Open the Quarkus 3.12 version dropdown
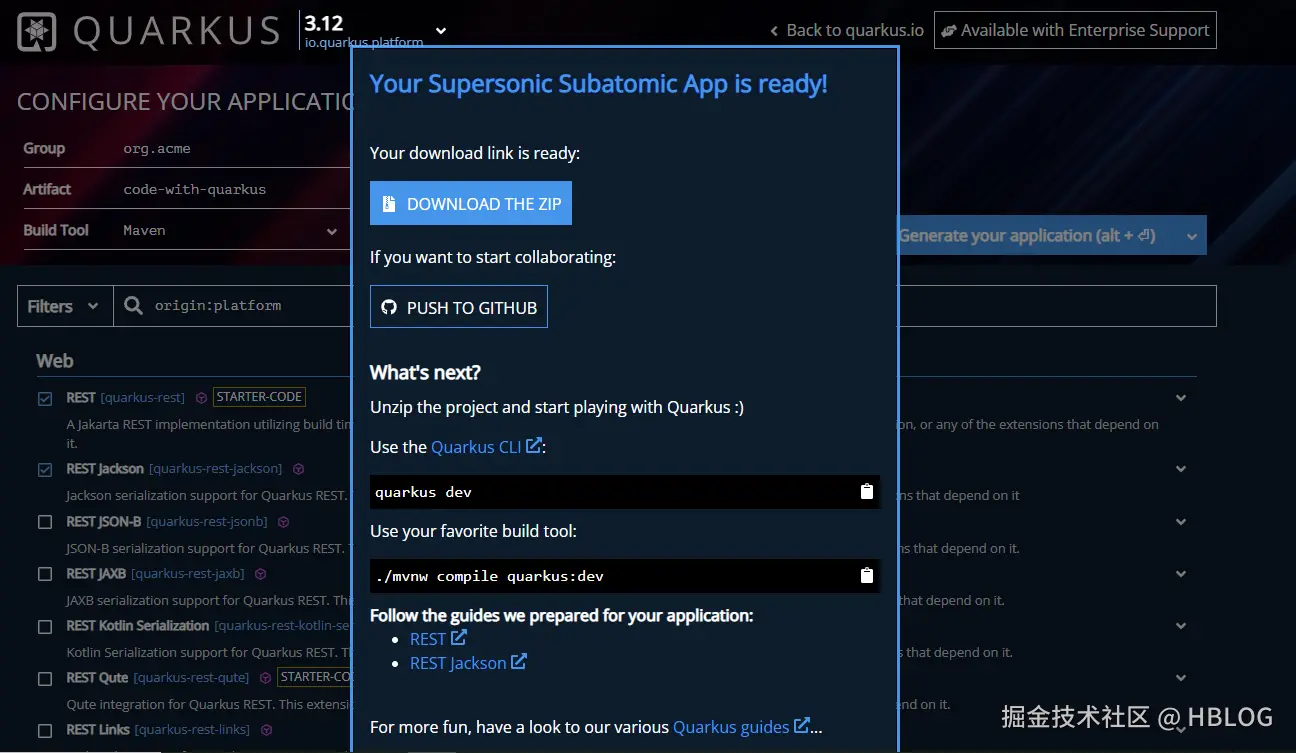The image size is (1296, 753). [441, 31]
